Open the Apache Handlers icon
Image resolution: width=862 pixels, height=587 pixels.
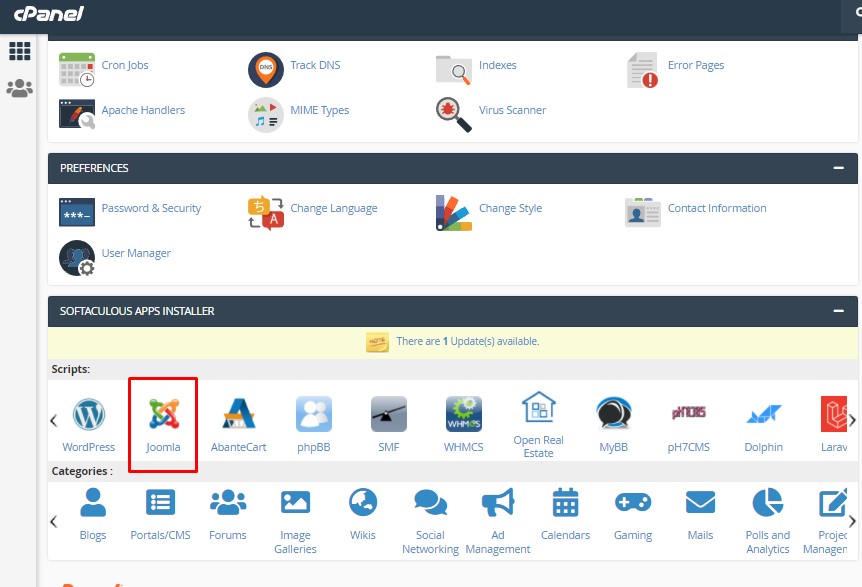click(76, 114)
